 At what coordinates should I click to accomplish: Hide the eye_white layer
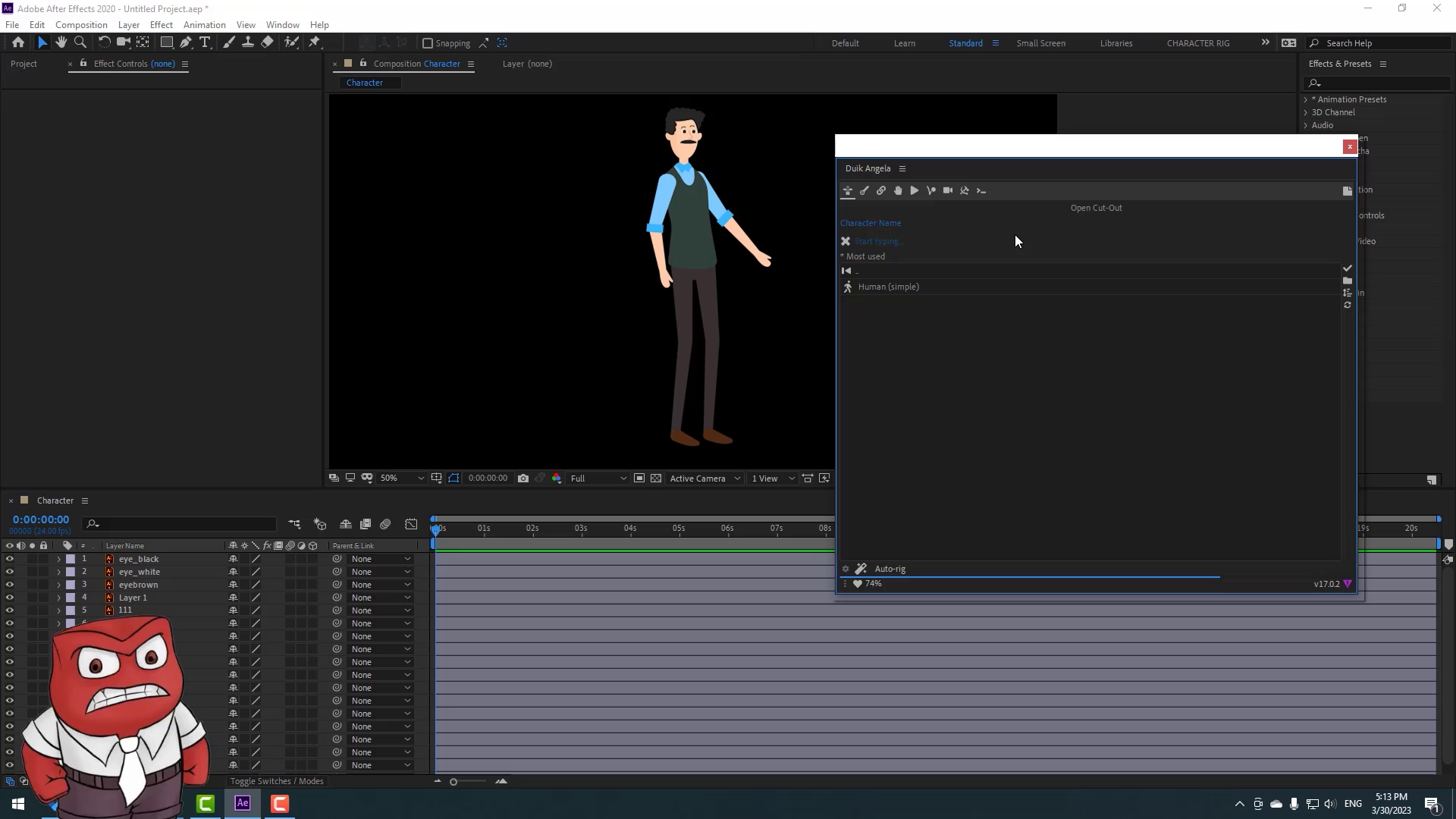click(10, 572)
